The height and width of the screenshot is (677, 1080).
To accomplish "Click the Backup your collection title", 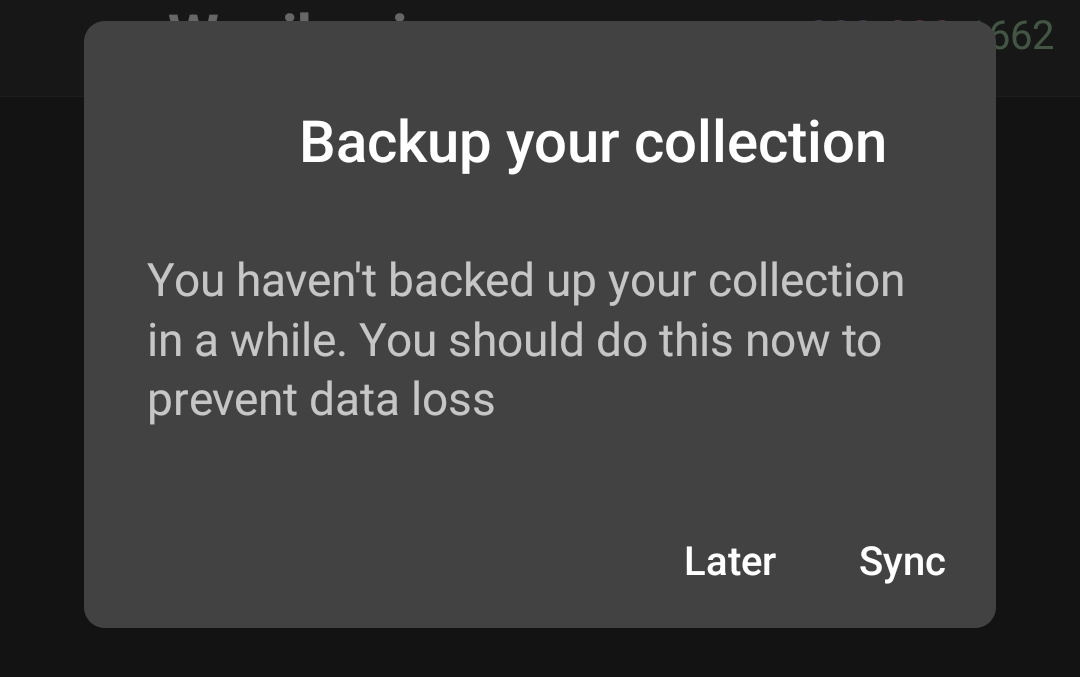I will tap(592, 141).
